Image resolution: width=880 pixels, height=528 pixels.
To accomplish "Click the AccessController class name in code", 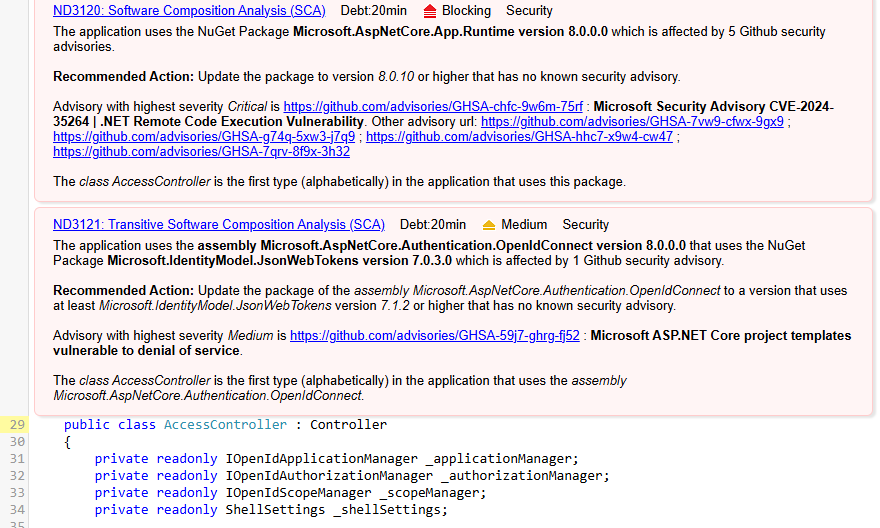I will [225, 425].
